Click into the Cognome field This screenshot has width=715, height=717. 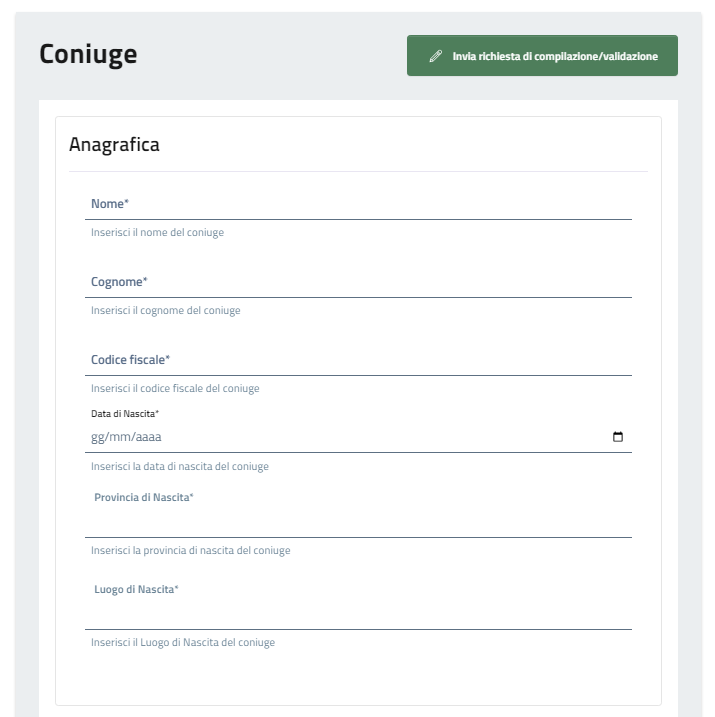click(360, 283)
